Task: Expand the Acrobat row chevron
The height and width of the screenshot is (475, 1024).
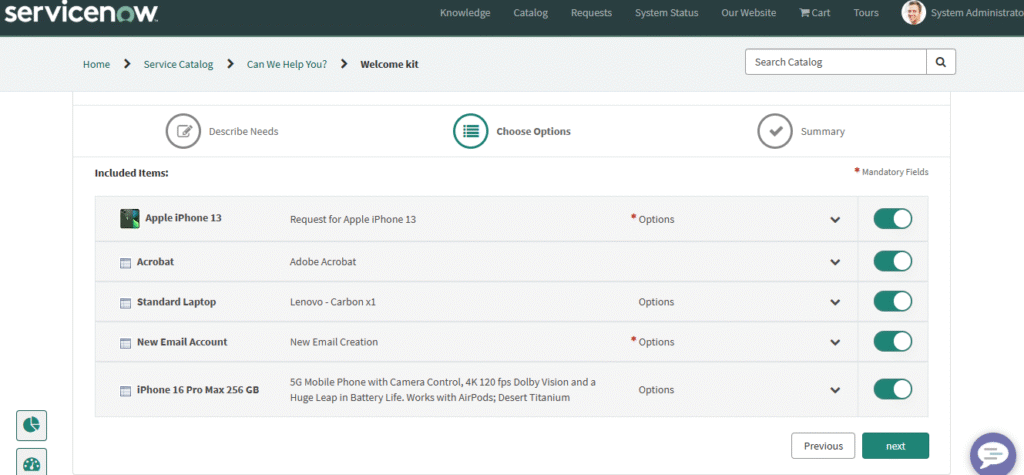Action: 835,262
